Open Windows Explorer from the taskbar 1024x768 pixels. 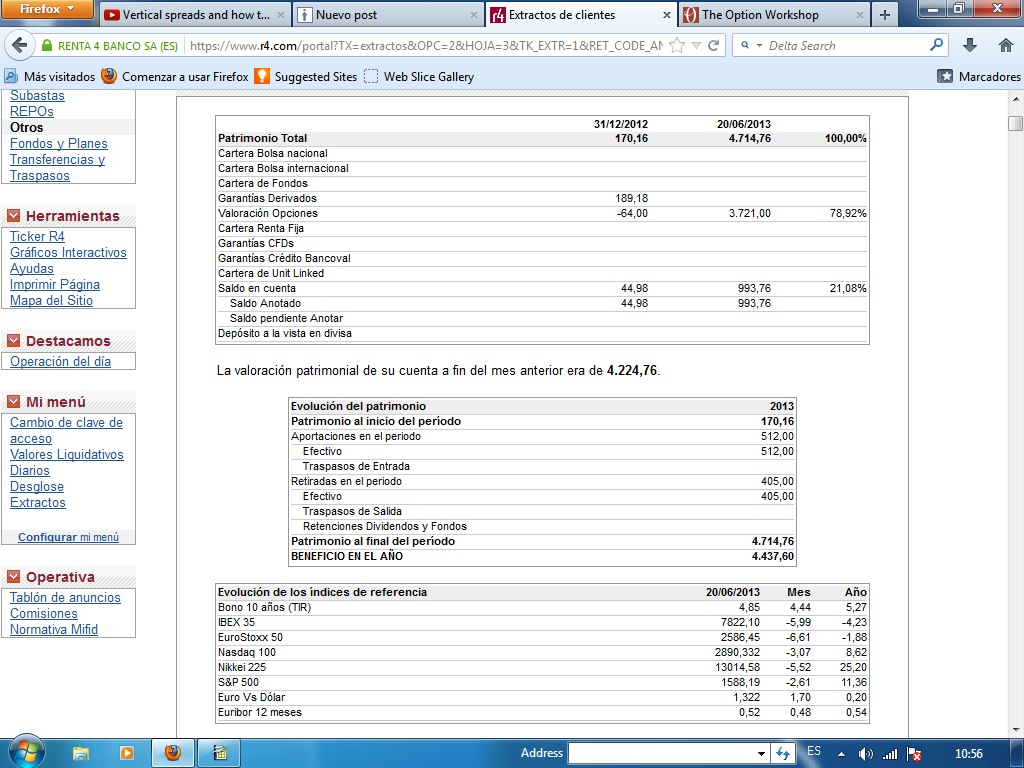click(x=81, y=754)
